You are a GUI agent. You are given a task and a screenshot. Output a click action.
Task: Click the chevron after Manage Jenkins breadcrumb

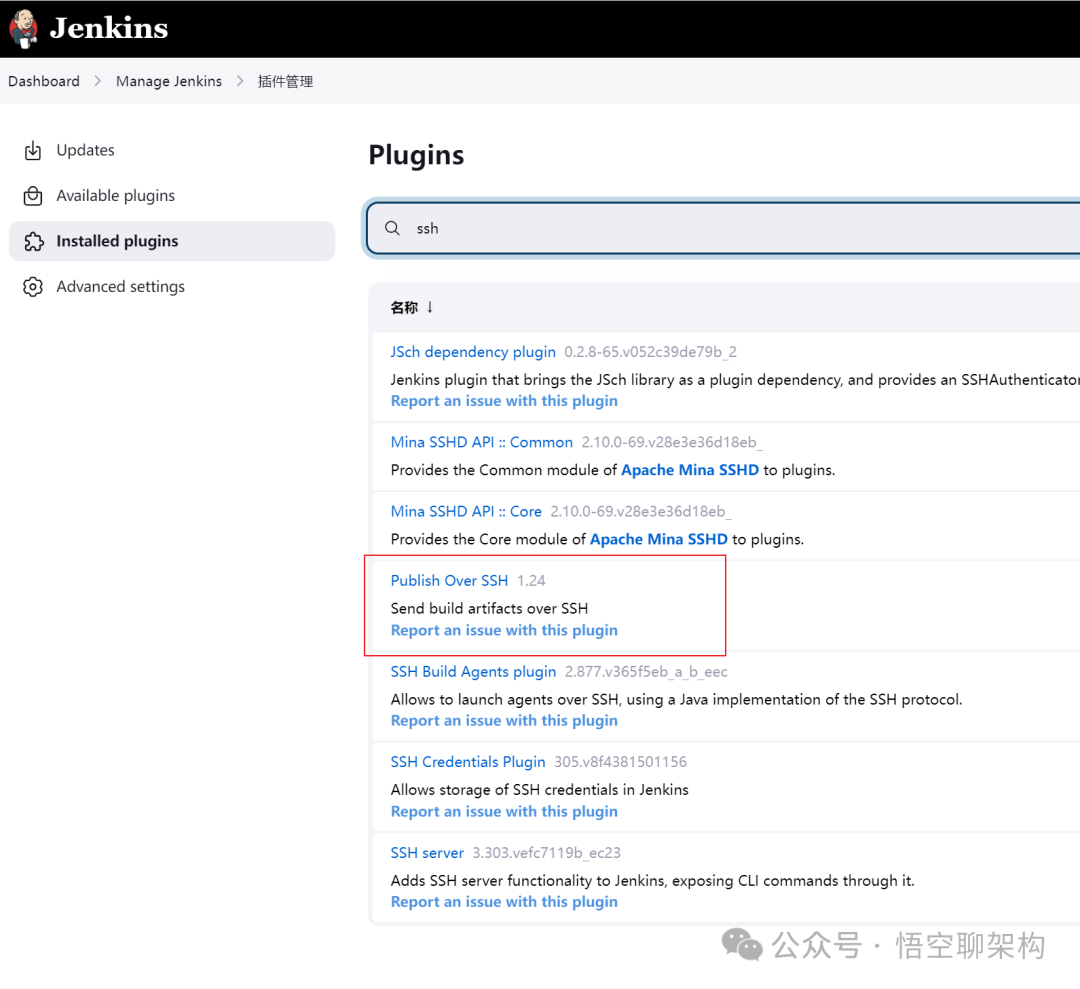pos(240,81)
